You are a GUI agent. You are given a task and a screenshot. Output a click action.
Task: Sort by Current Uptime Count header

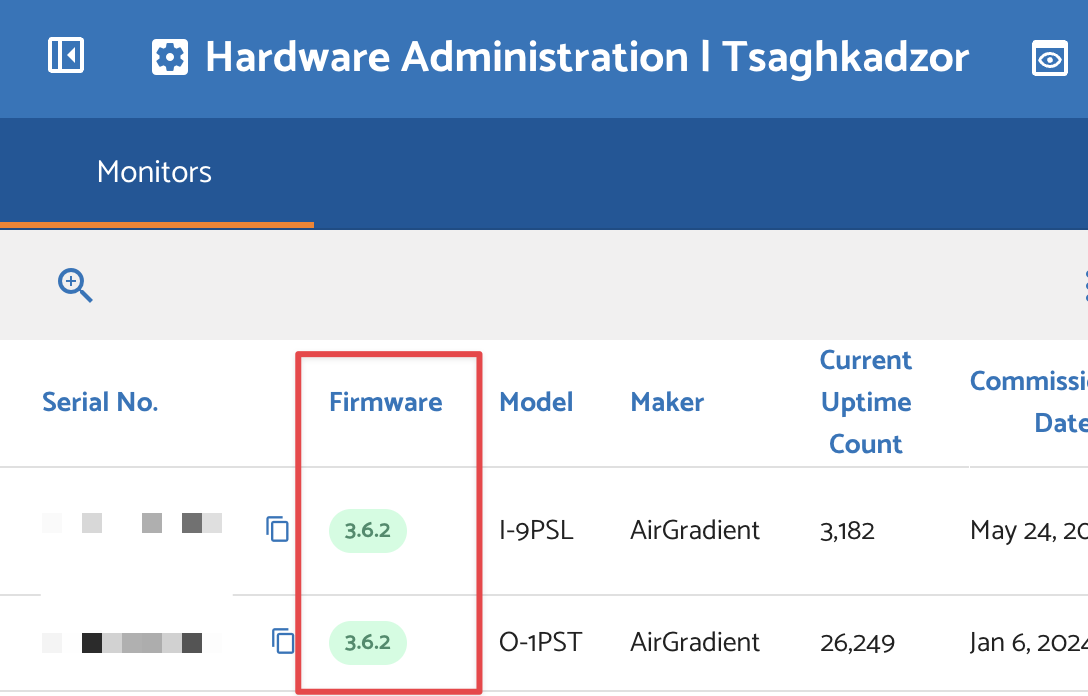(865, 402)
